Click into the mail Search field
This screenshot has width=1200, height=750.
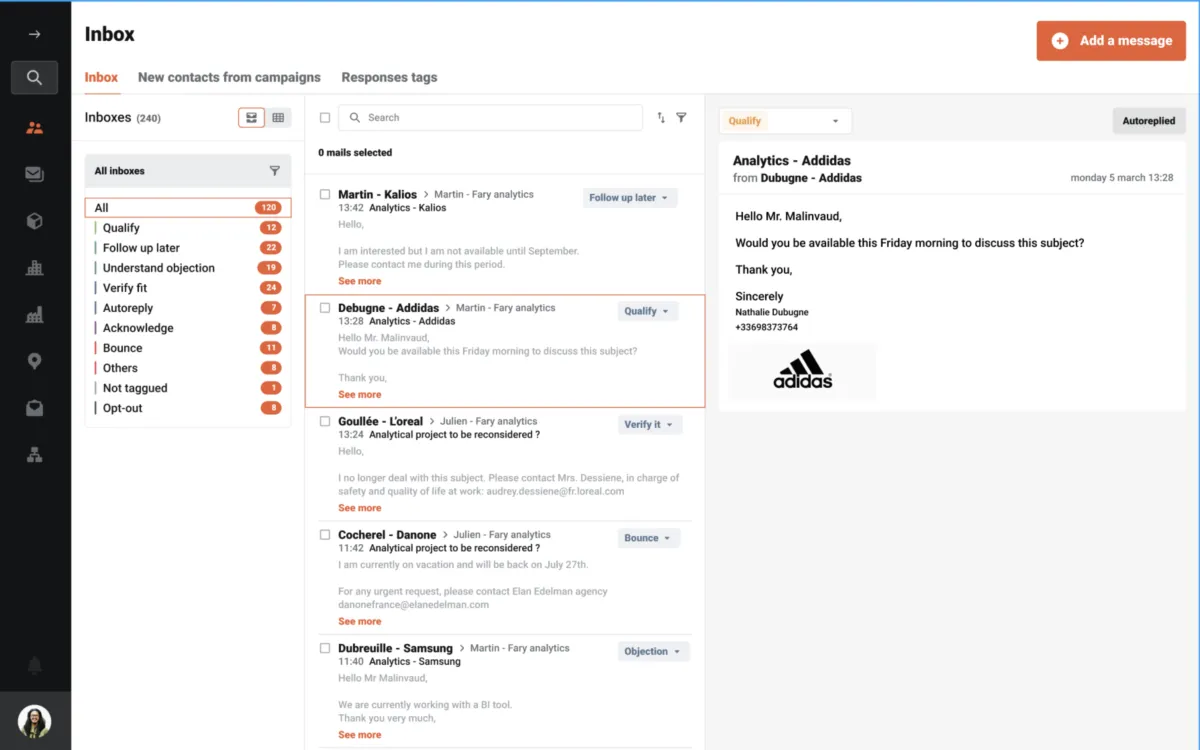pos(490,118)
